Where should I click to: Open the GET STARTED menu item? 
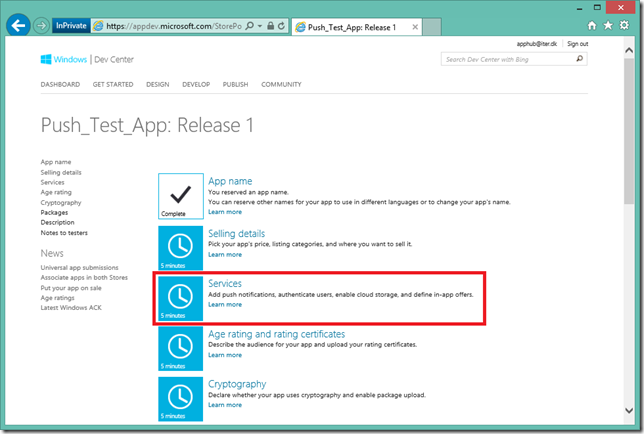[x=113, y=85]
